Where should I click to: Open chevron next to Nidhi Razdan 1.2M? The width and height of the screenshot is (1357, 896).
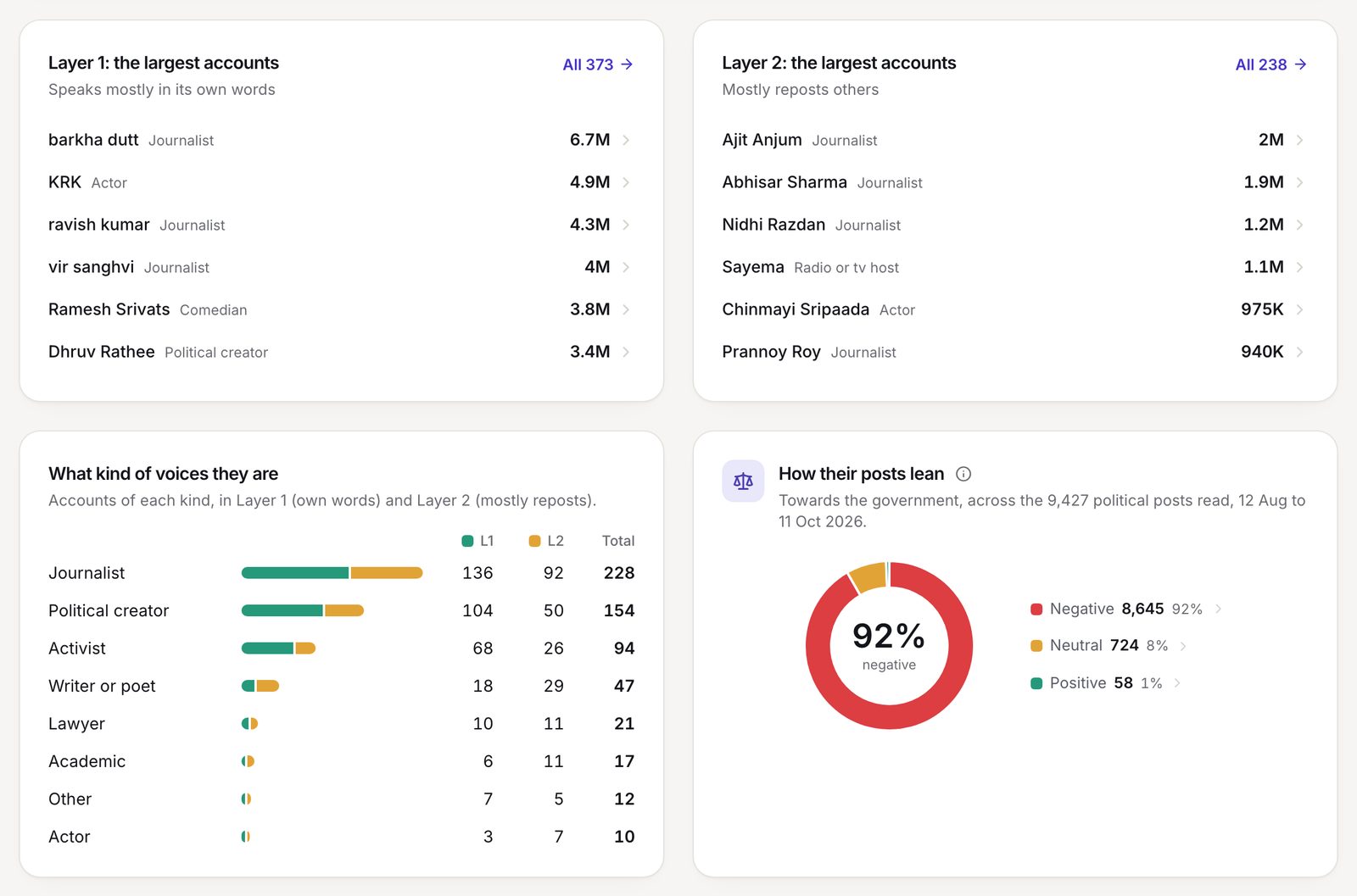coord(1299,225)
